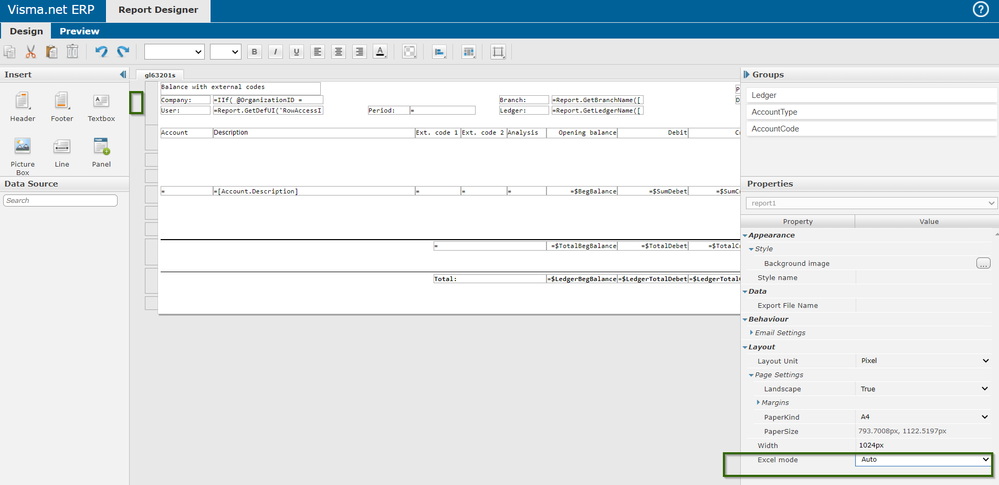Open the font family dropdown

(x=174, y=52)
